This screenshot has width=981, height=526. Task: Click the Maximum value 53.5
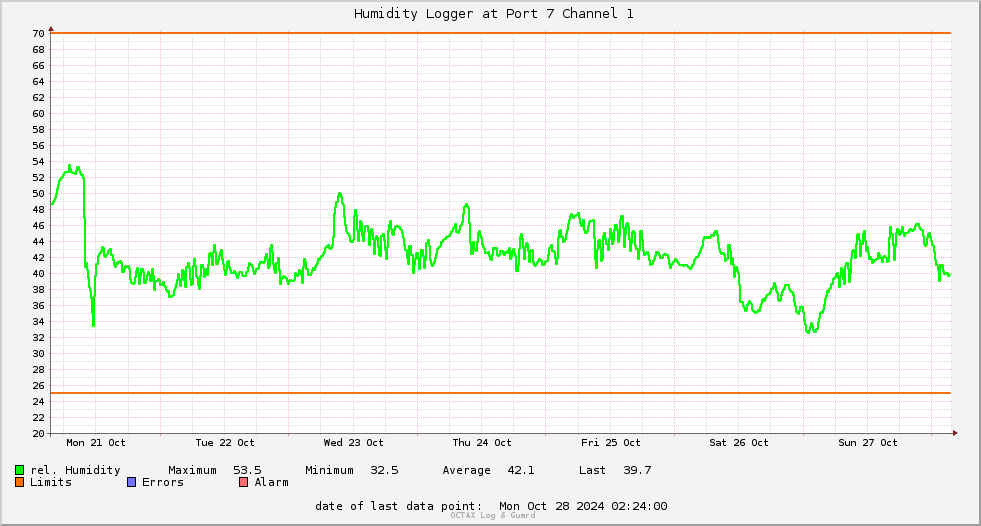pyautogui.click(x=247, y=470)
